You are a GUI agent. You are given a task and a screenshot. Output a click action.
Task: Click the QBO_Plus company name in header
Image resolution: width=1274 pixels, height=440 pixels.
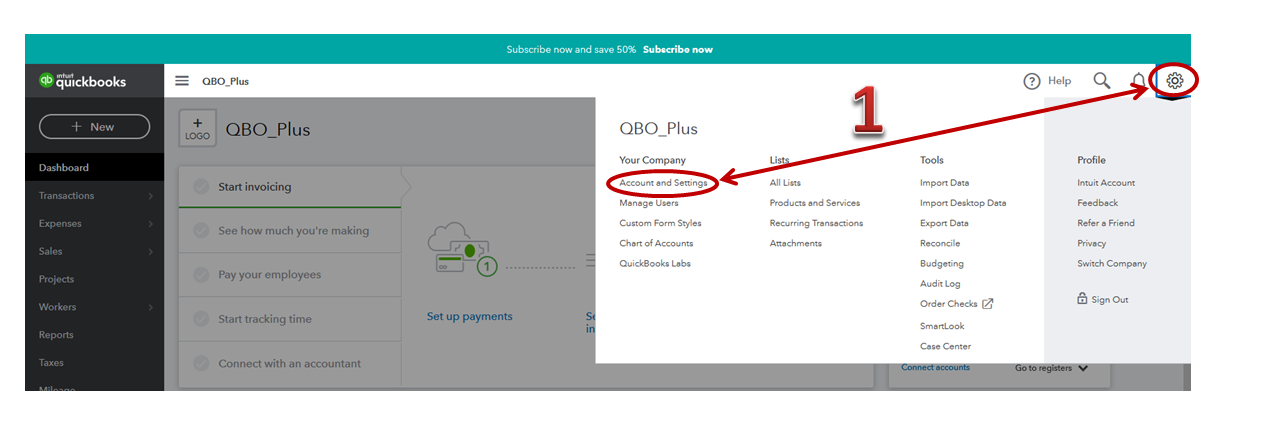point(225,82)
